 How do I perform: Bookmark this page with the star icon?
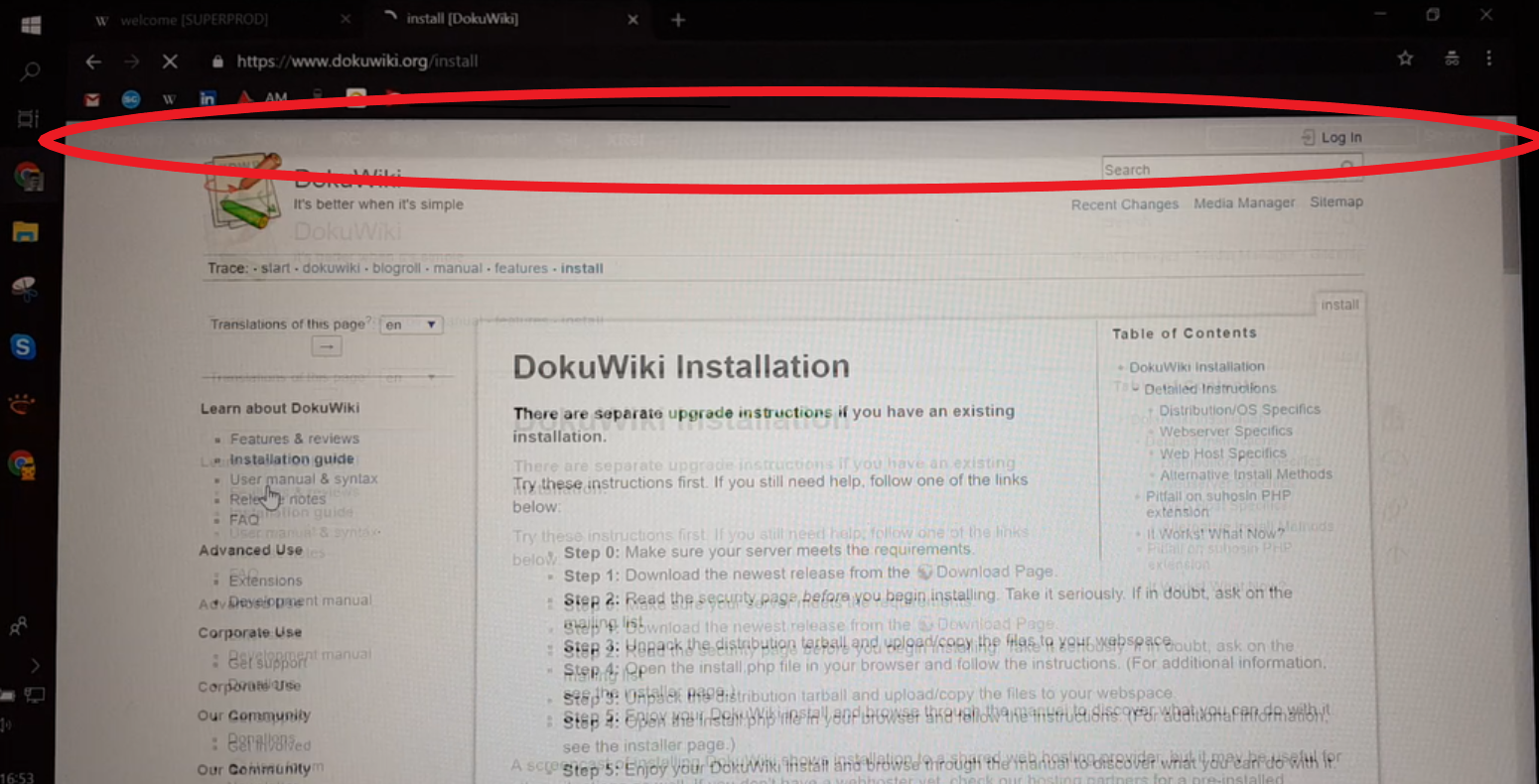coord(1405,60)
